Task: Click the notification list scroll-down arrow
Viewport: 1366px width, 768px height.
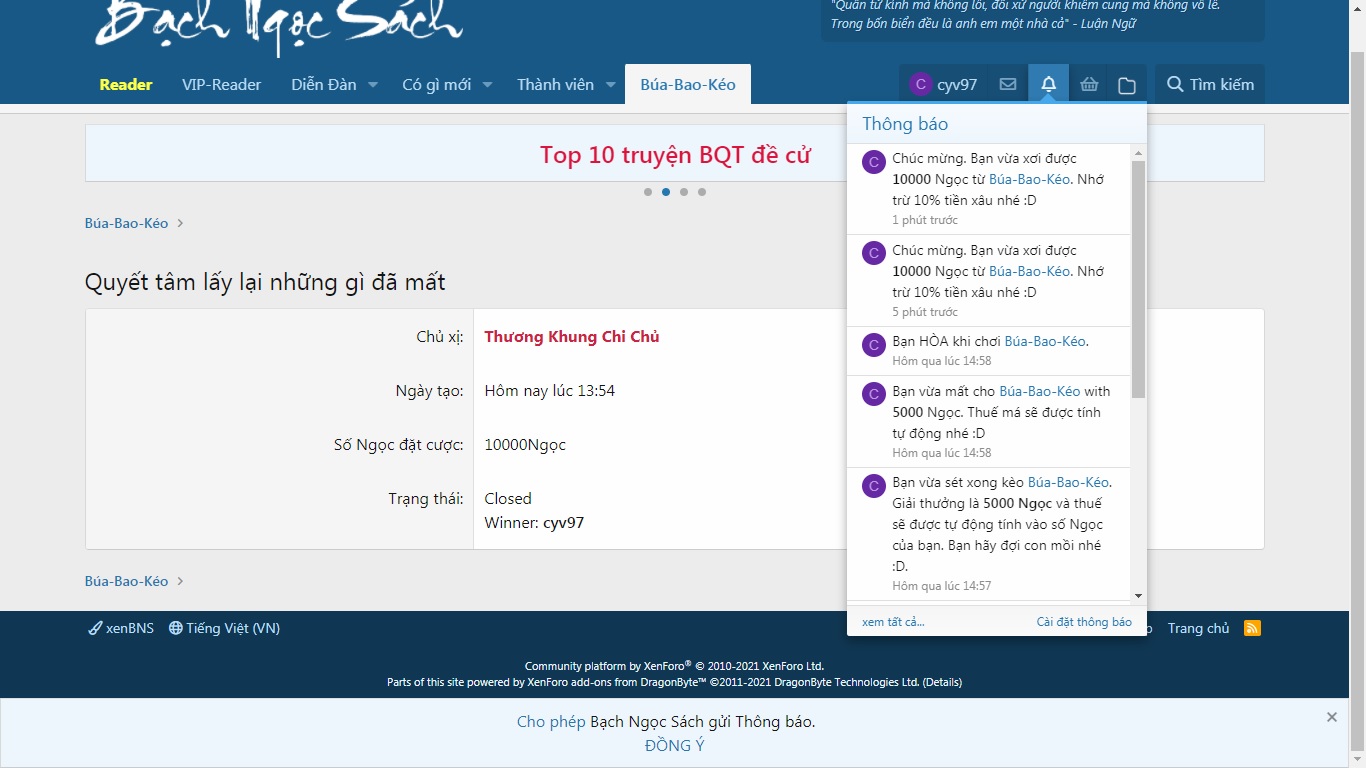Action: coord(1138,596)
